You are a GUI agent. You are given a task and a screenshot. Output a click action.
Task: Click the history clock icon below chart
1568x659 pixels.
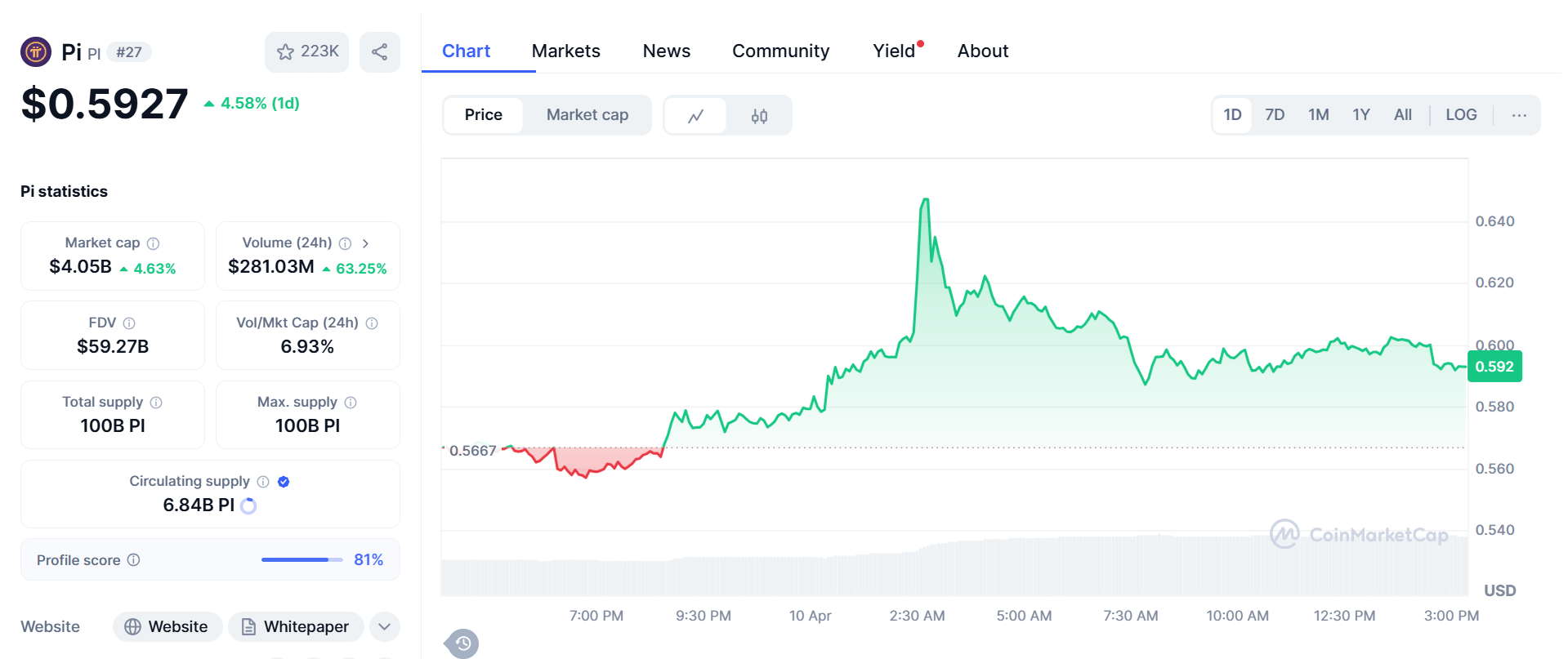(x=463, y=643)
